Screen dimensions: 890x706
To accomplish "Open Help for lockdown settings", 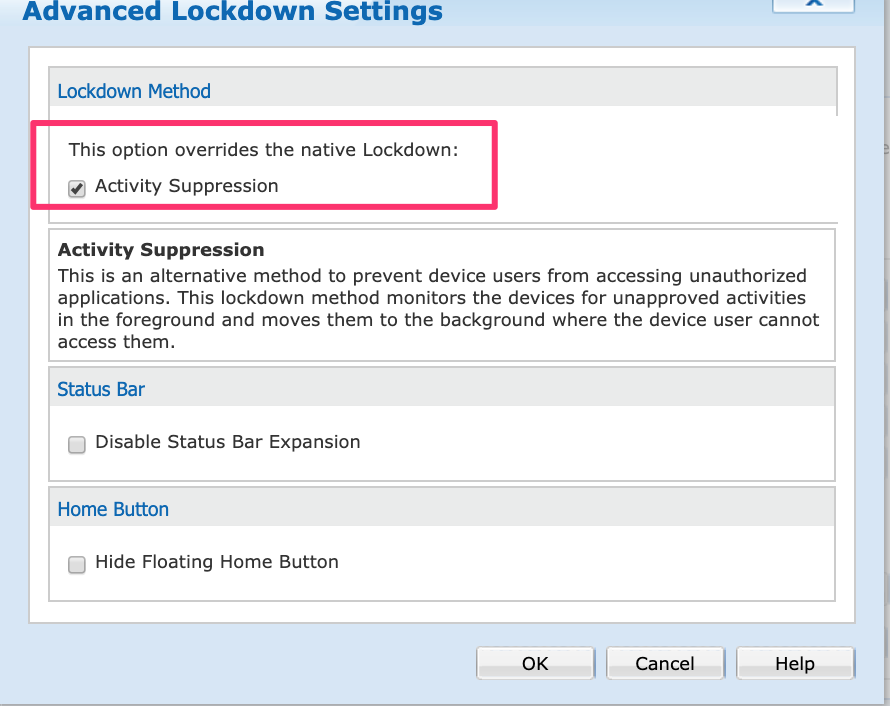I will coord(795,663).
